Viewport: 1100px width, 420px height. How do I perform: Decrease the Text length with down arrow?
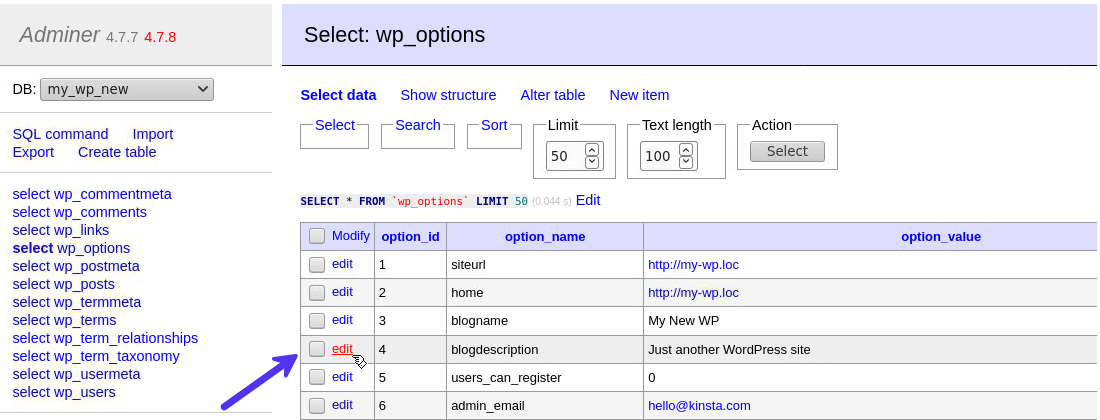point(685,162)
